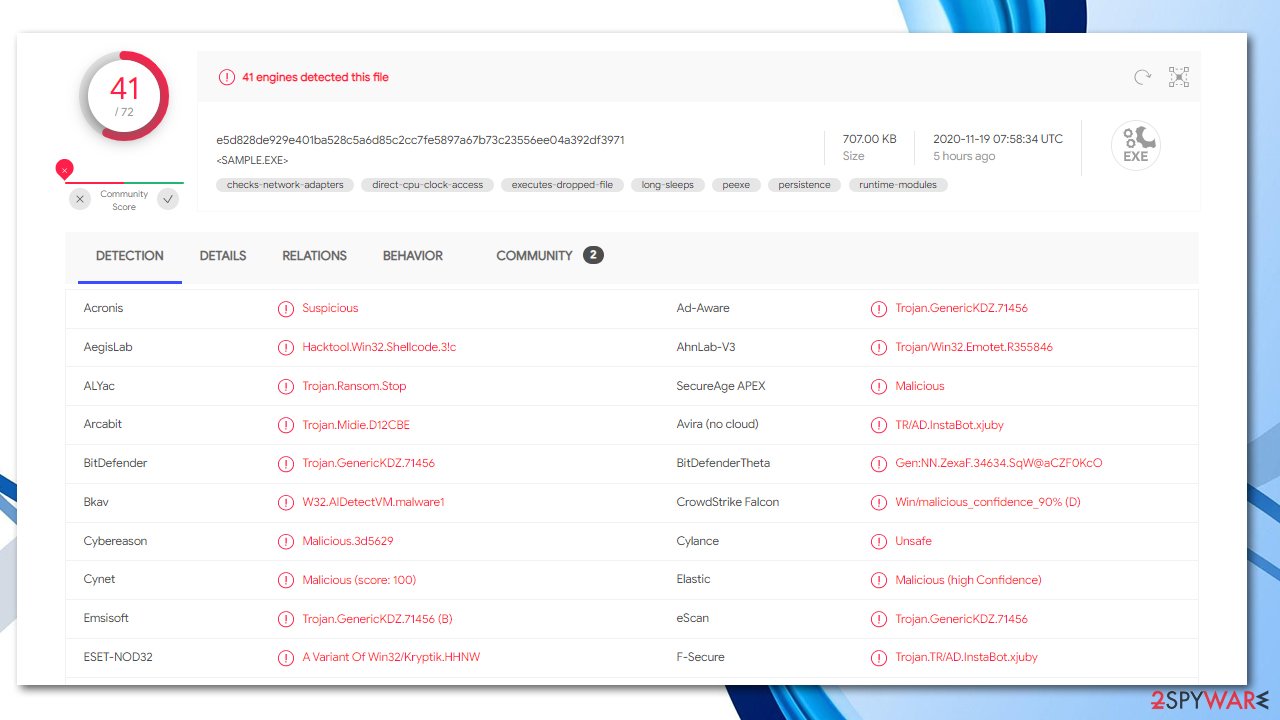Click warning icon in SecureAge APEX row
Viewport: 1280px width, 720px height.
pos(879,386)
